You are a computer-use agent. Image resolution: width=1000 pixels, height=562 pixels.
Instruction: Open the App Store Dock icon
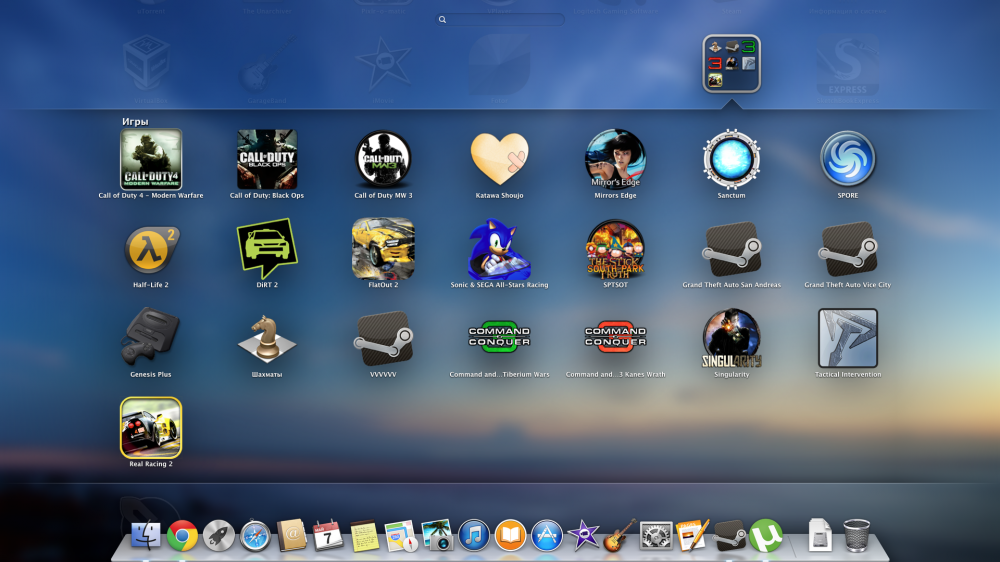point(547,535)
